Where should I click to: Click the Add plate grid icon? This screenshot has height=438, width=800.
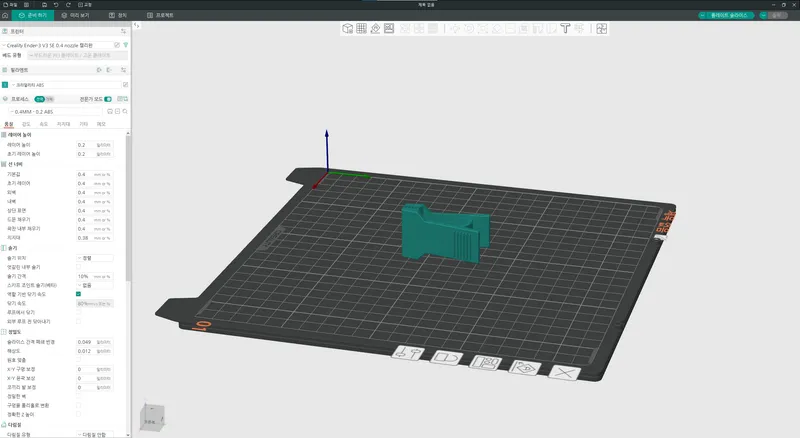click(x=361, y=29)
